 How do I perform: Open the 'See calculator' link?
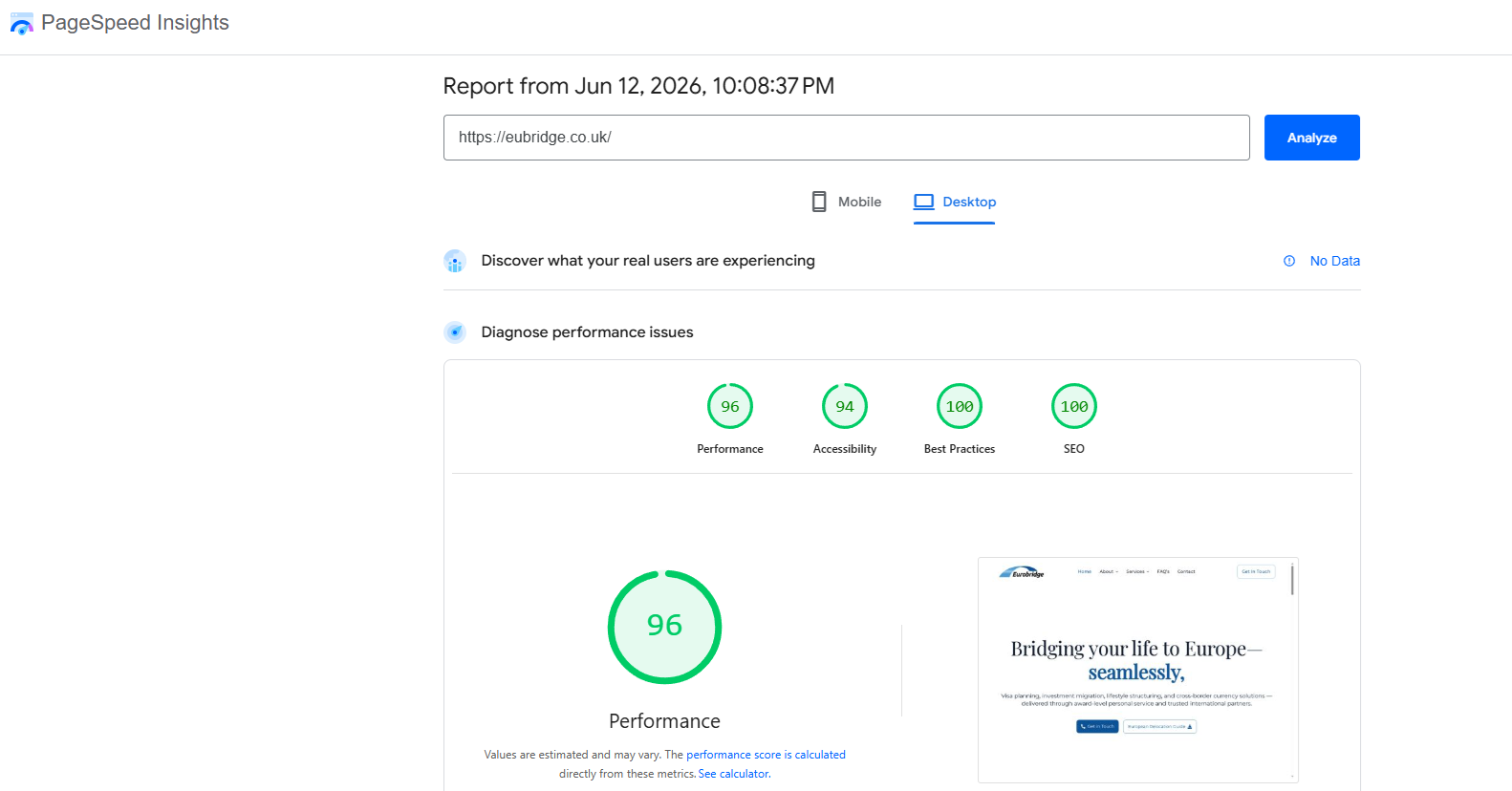click(x=733, y=774)
